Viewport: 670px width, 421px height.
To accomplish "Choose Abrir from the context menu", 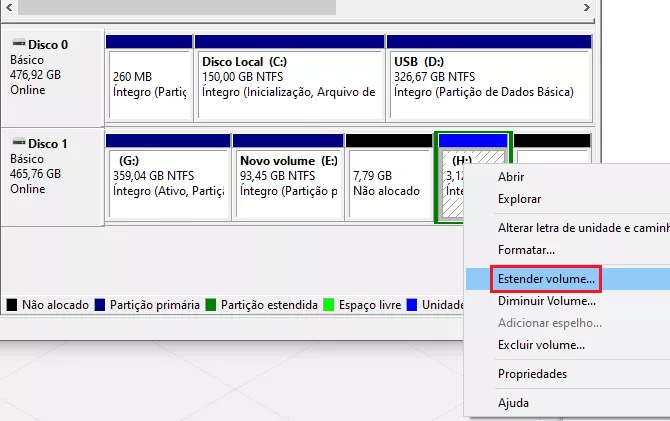I will pos(511,177).
